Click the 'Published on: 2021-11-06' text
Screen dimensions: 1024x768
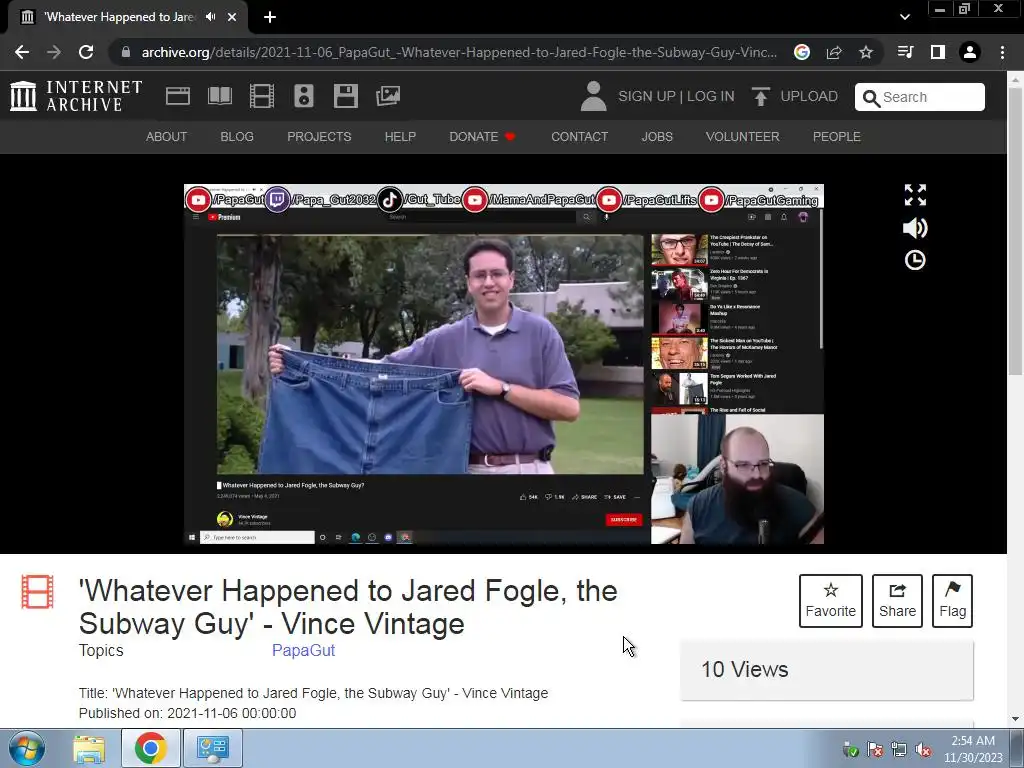point(187,713)
